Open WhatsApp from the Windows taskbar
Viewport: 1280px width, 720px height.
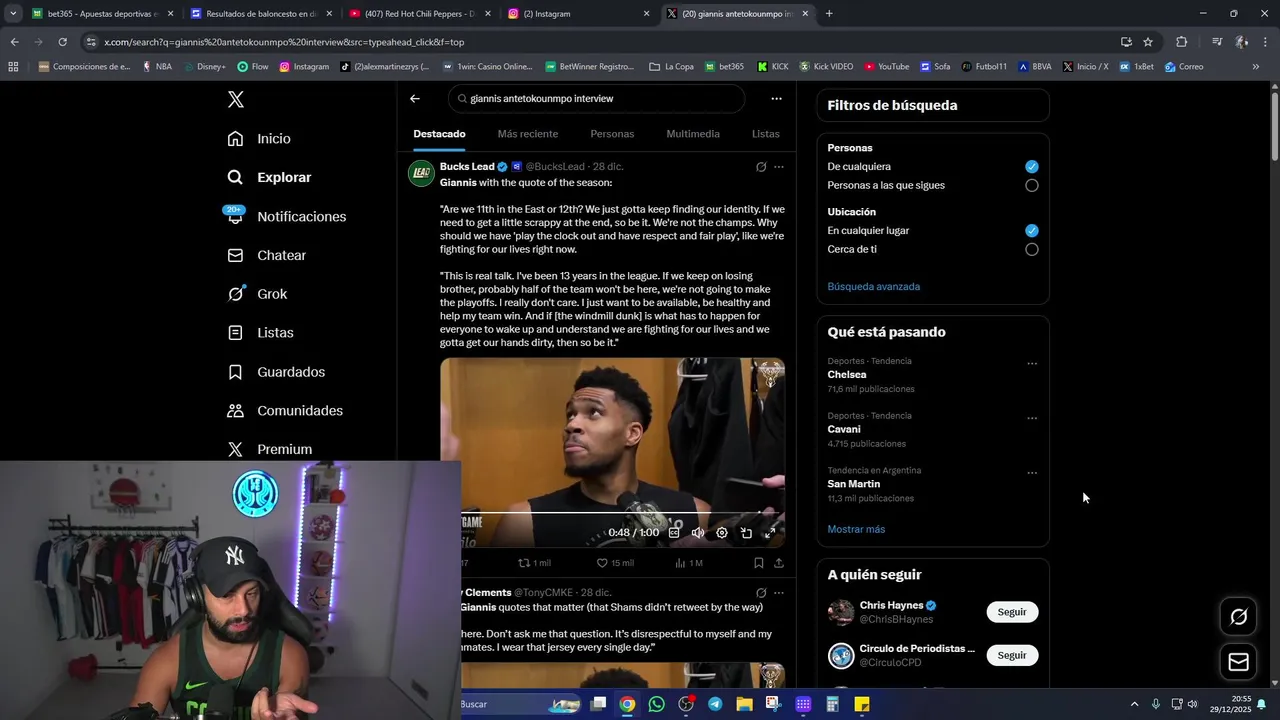tap(656, 705)
